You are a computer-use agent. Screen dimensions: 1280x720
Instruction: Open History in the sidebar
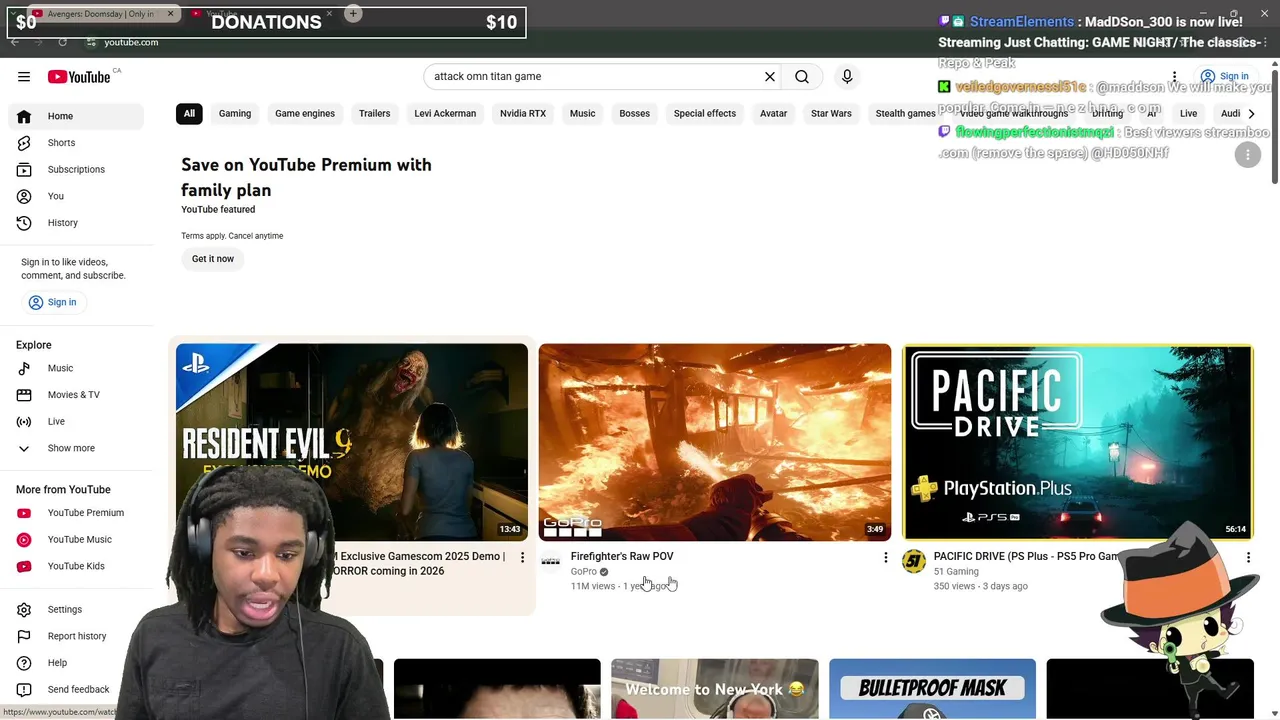point(76,223)
